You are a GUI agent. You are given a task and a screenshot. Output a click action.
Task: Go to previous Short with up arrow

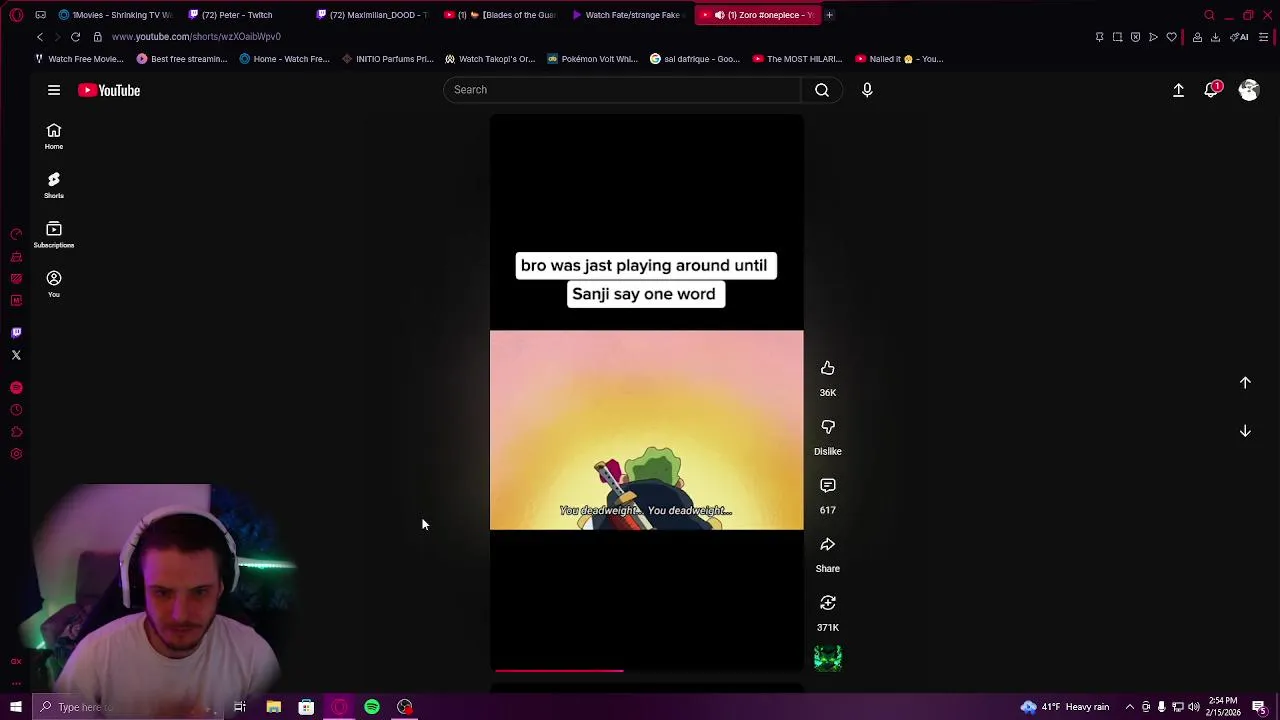(x=1245, y=383)
